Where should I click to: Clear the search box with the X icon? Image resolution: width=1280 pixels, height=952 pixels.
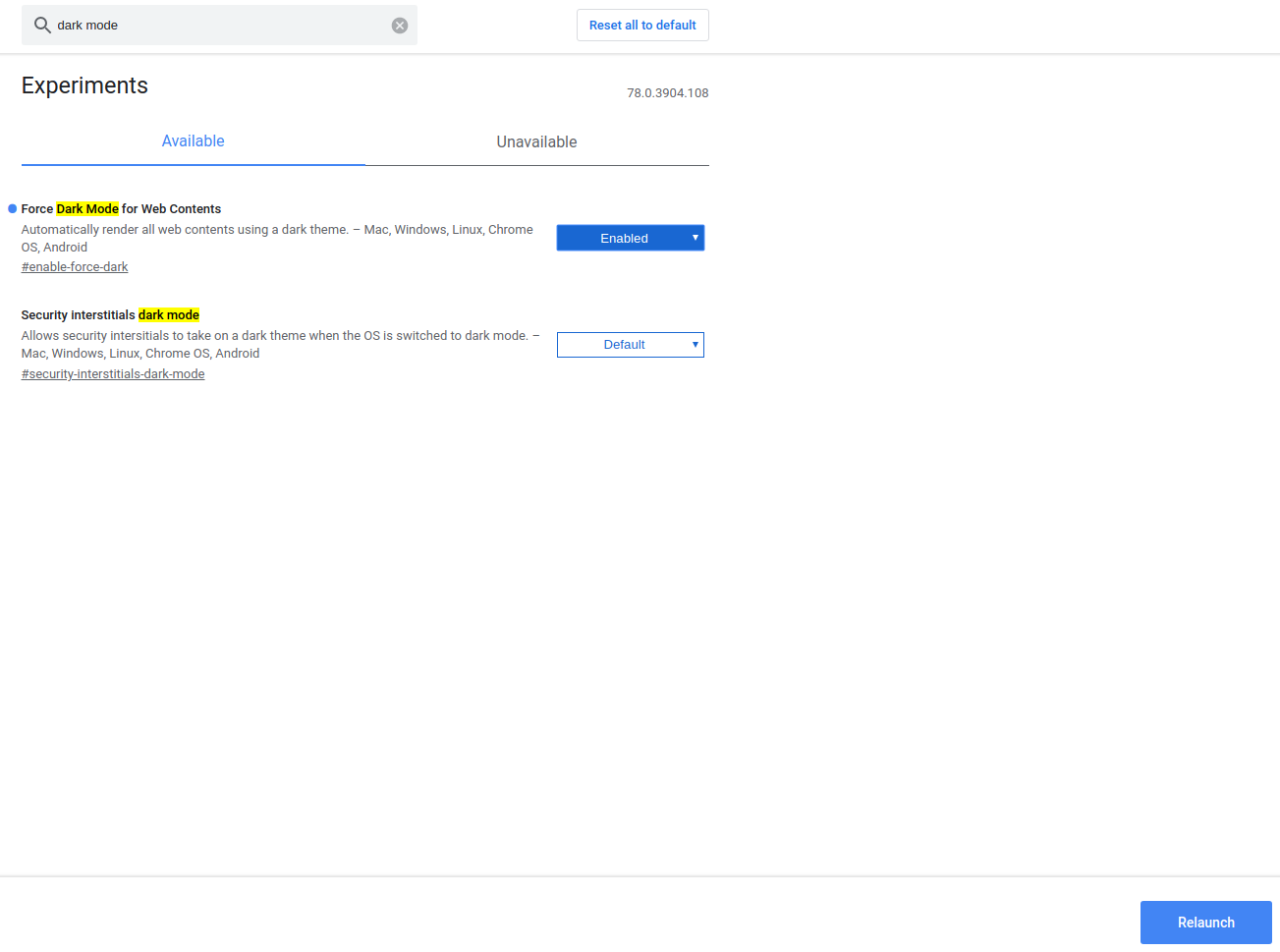pyautogui.click(x=400, y=26)
